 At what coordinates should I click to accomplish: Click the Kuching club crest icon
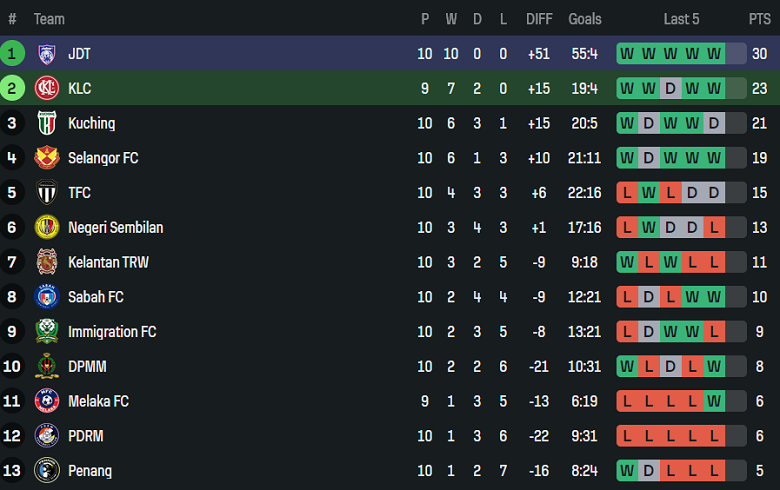click(47, 124)
